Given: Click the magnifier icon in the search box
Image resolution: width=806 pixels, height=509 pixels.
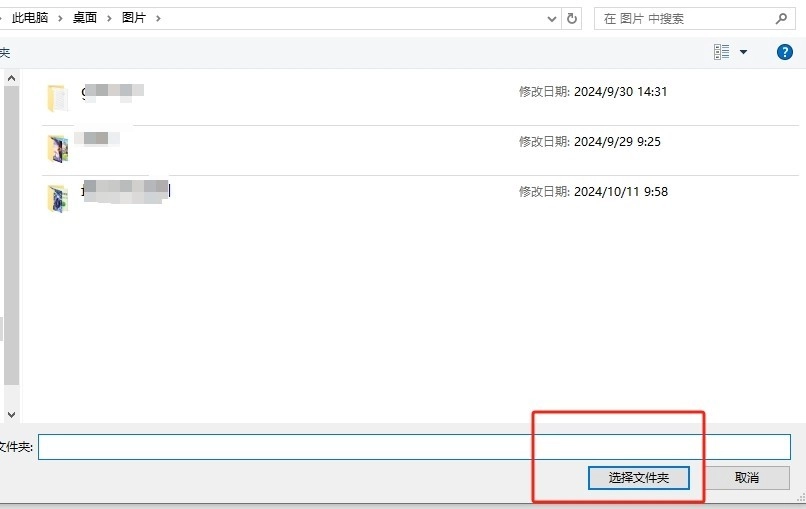Looking at the screenshot, I should point(782,18).
